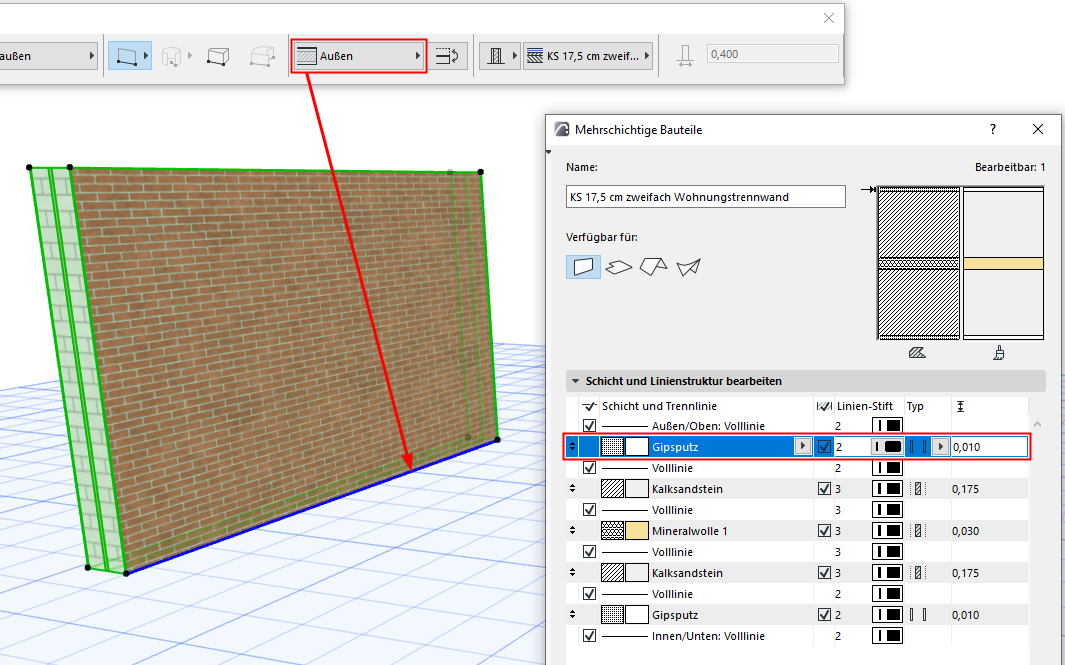Toggle the Außen/Oben: Volllinie checkbox
The height and width of the screenshot is (665, 1065).
click(589, 426)
